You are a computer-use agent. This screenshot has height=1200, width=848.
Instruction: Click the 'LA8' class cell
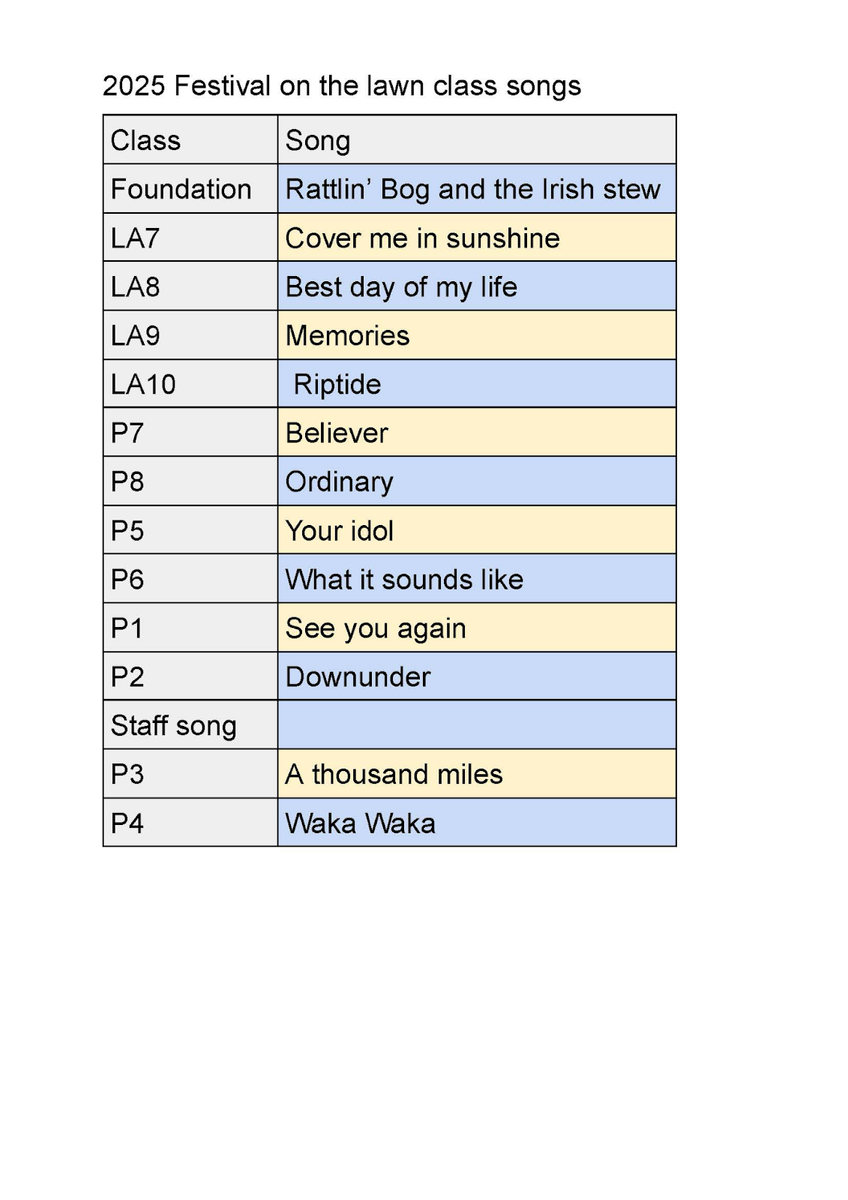pyautogui.click(x=189, y=287)
